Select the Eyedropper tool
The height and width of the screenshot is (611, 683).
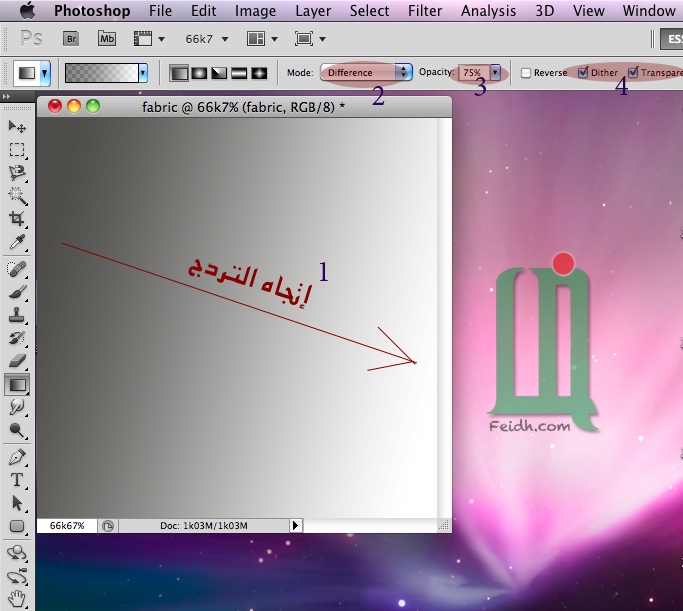(x=17, y=242)
